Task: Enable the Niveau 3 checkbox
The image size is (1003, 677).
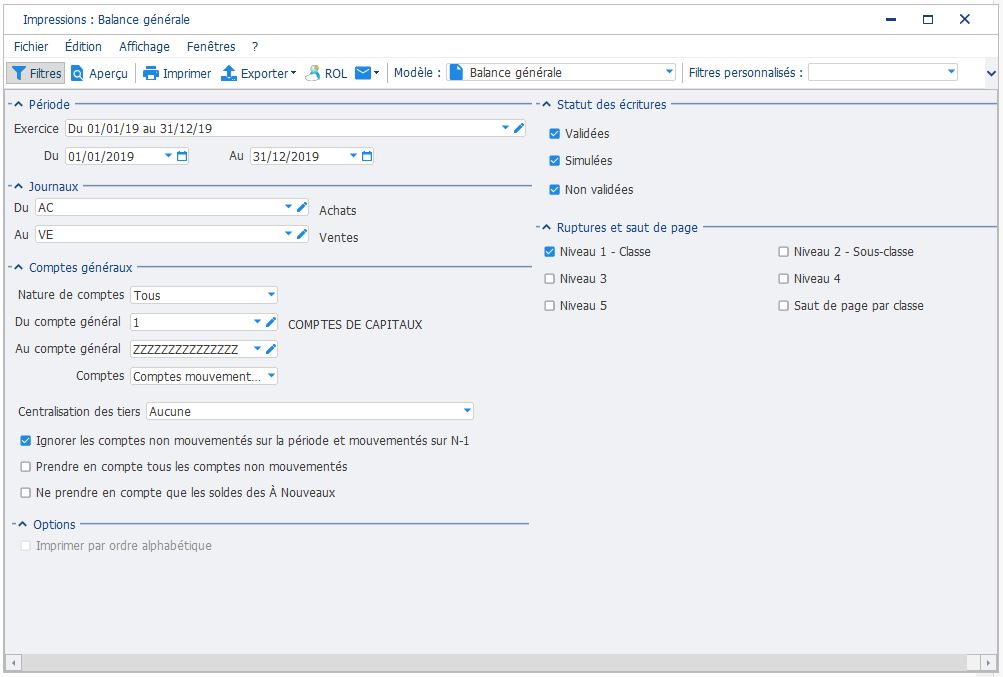Action: [549, 278]
